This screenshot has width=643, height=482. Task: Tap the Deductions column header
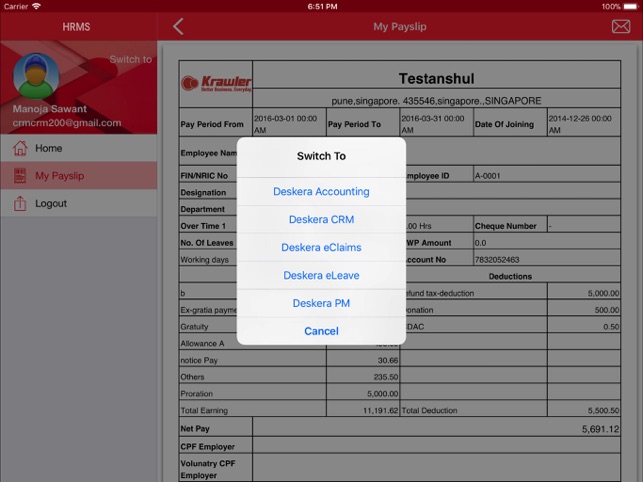point(510,276)
